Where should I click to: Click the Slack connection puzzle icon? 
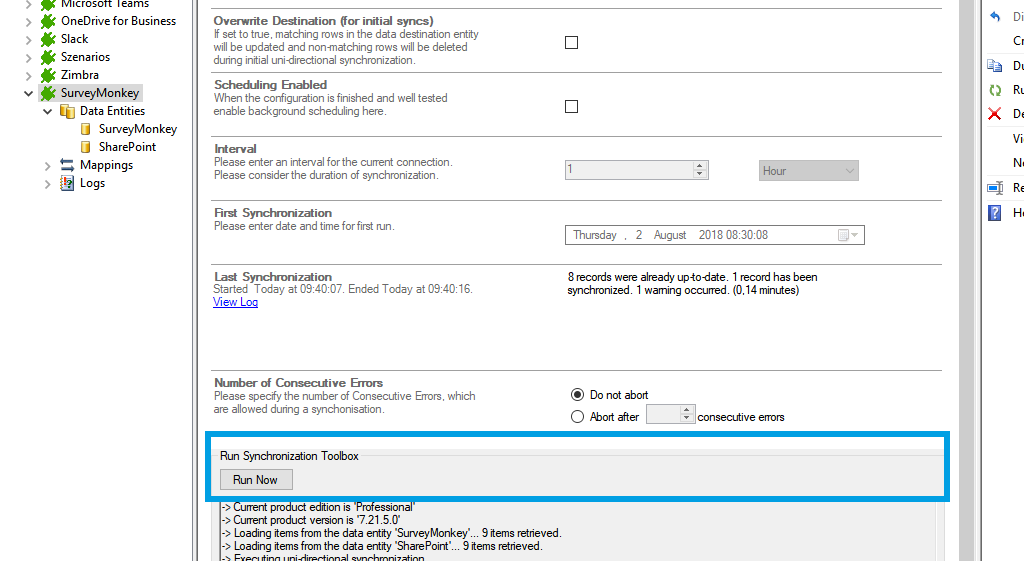[48, 39]
